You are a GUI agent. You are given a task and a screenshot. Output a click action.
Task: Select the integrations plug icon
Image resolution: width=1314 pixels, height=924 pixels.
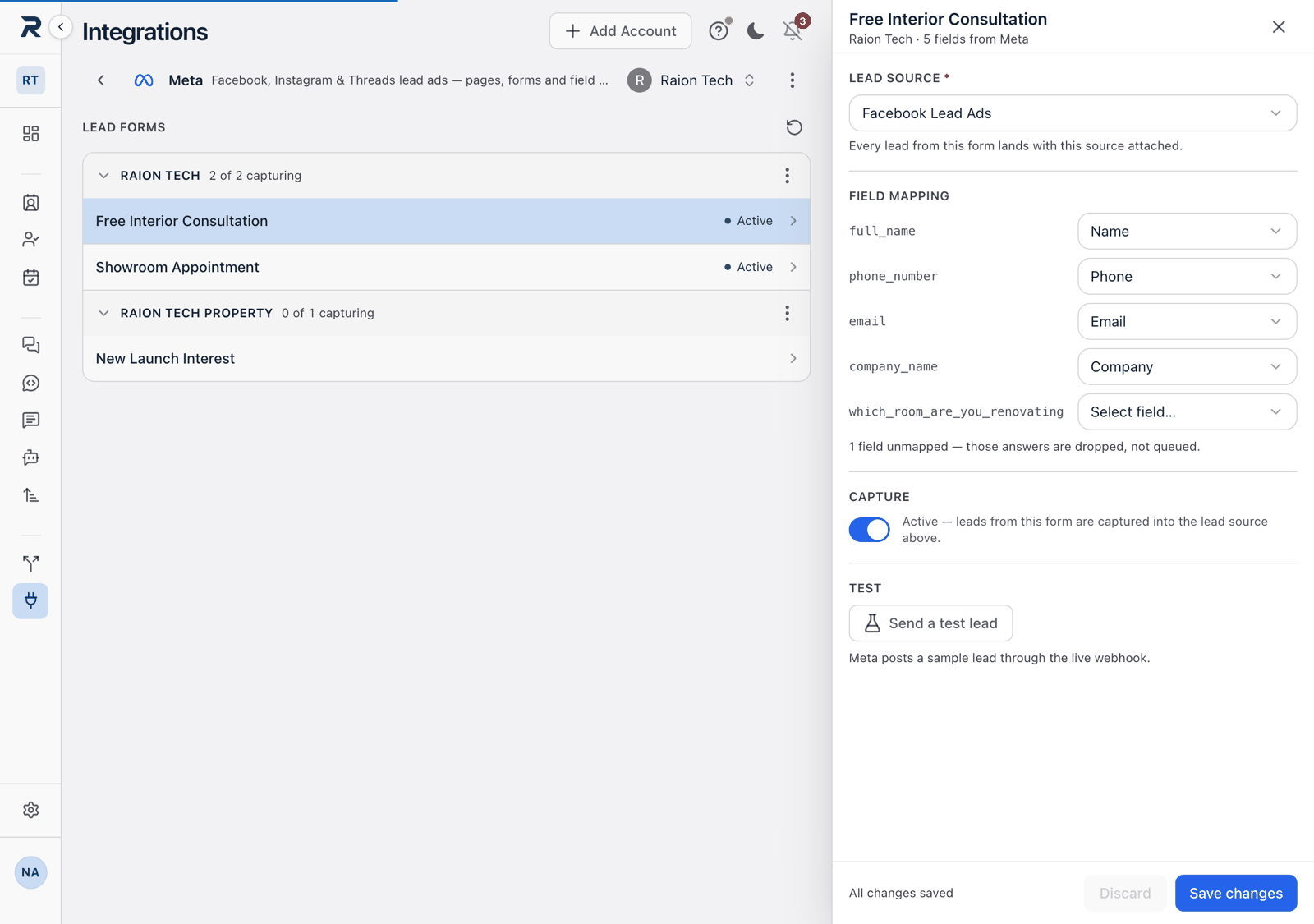[30, 600]
